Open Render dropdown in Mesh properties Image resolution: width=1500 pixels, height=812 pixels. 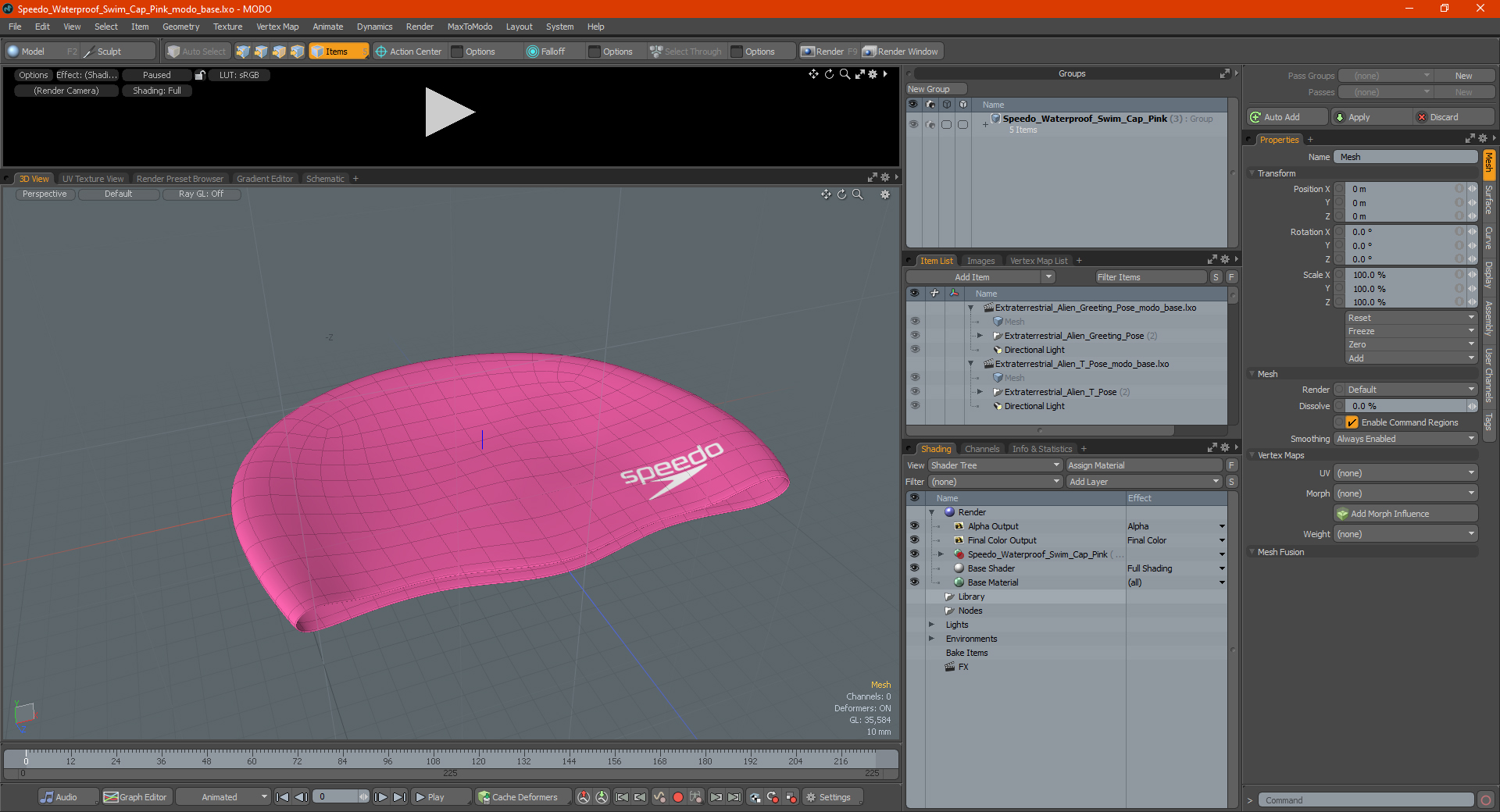point(1411,390)
